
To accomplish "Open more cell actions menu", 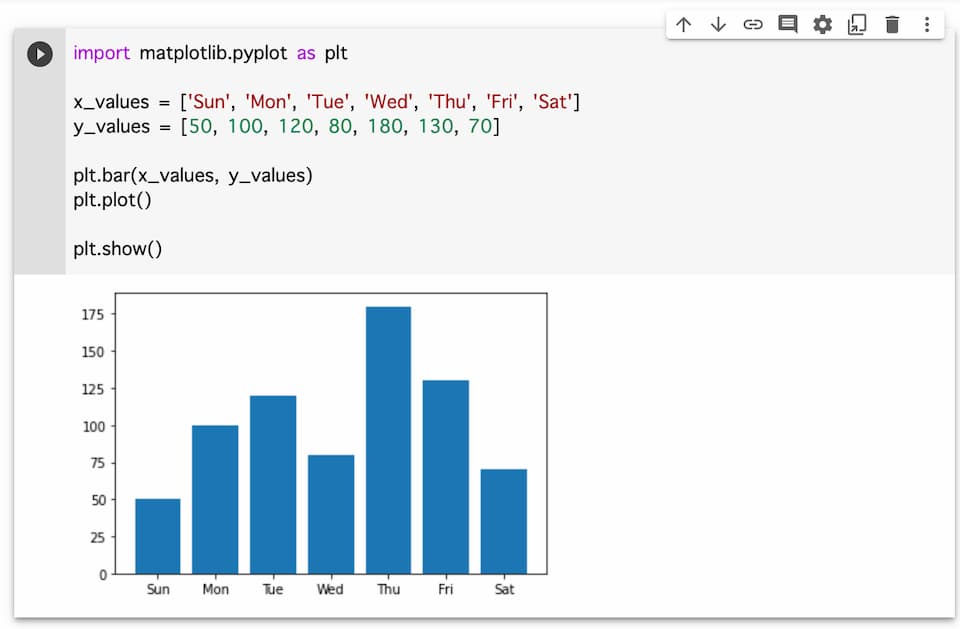I will point(927,25).
